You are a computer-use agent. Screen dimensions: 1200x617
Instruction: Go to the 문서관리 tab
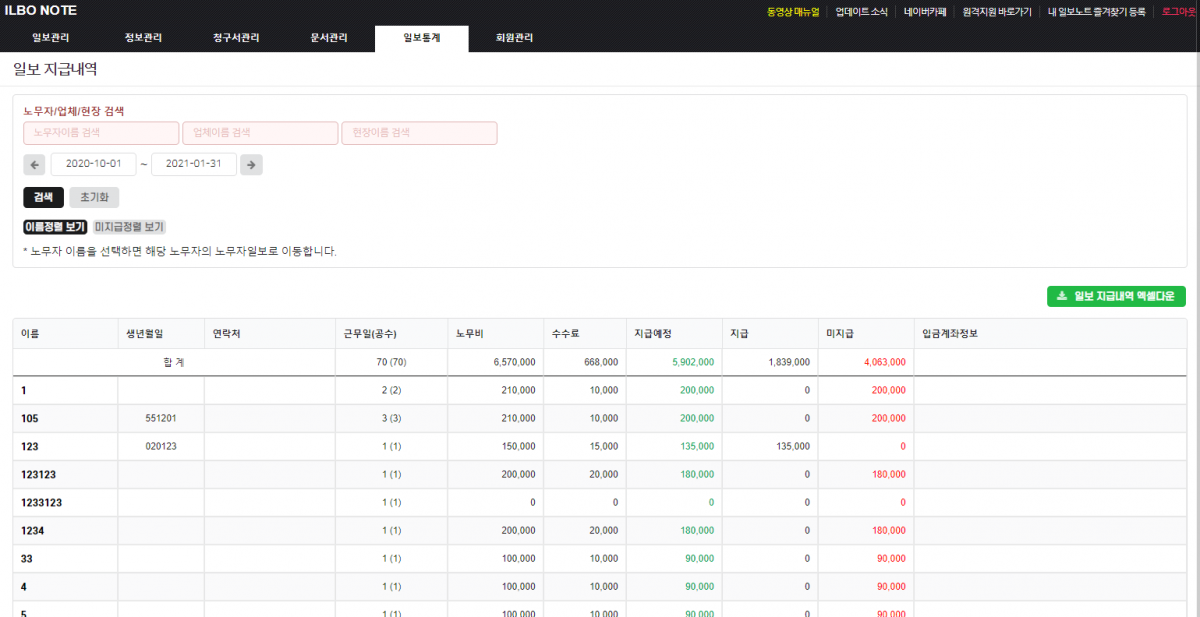pos(329,38)
